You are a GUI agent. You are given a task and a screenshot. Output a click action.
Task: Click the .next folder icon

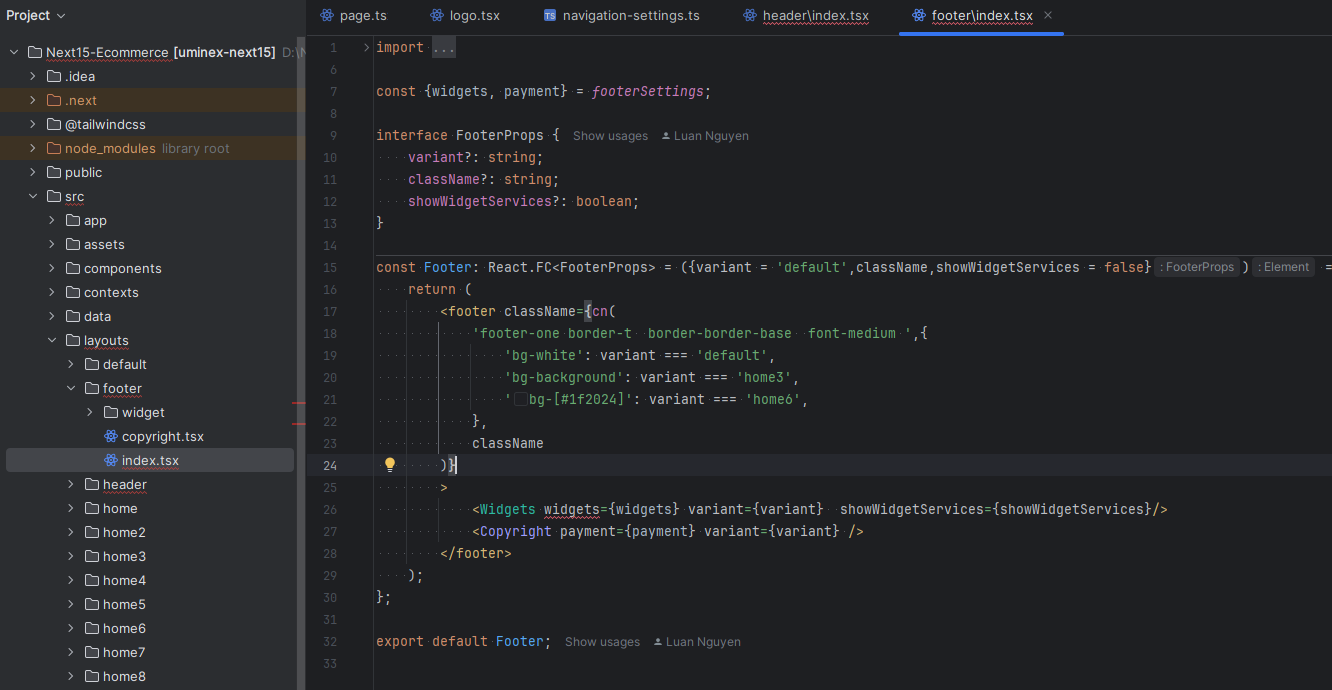[54, 100]
